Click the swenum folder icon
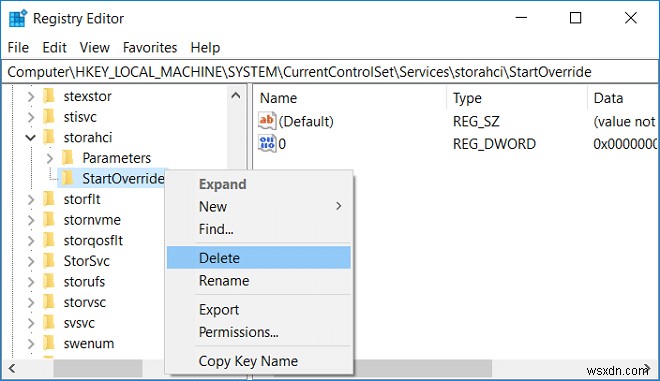Viewport: 660px width, 381px height. [49, 344]
